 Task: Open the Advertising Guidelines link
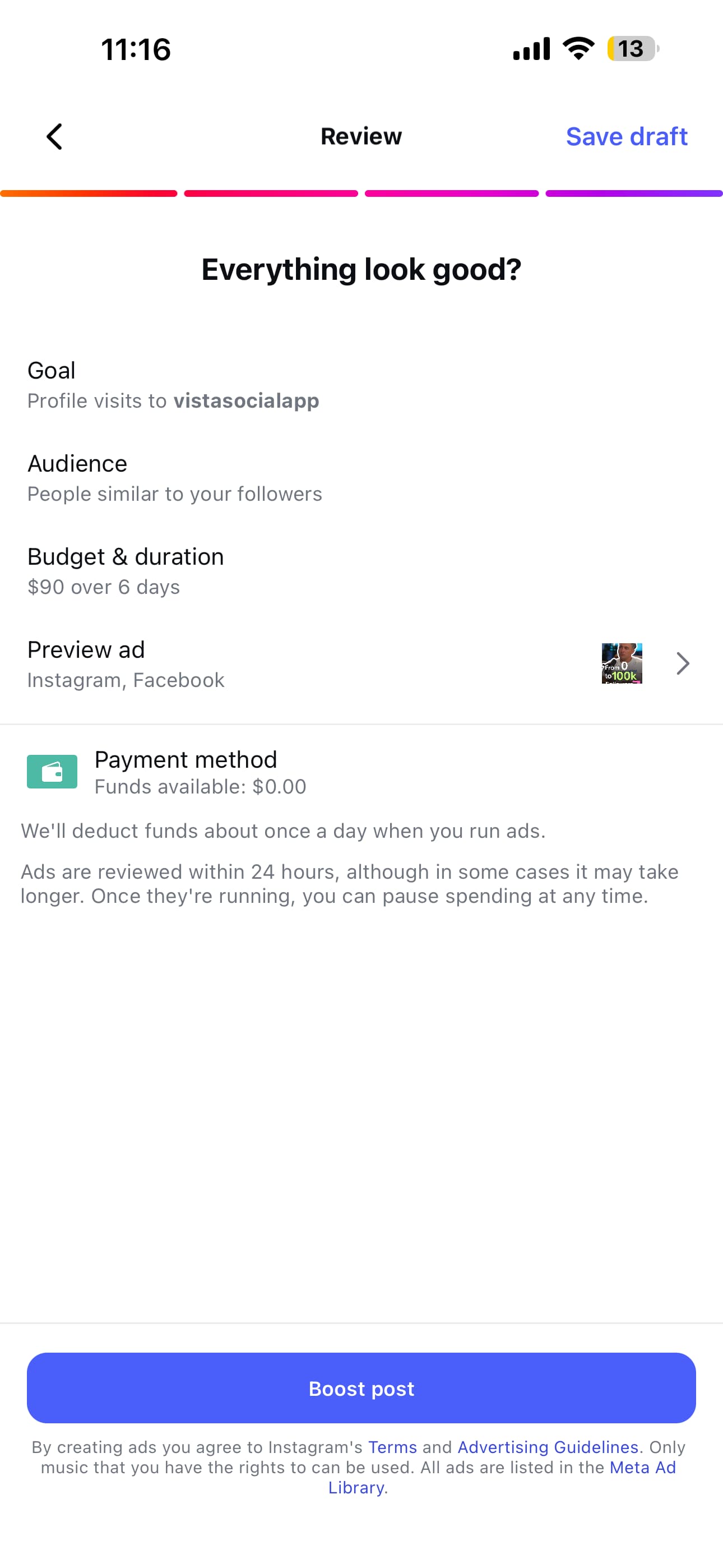[547, 1447]
